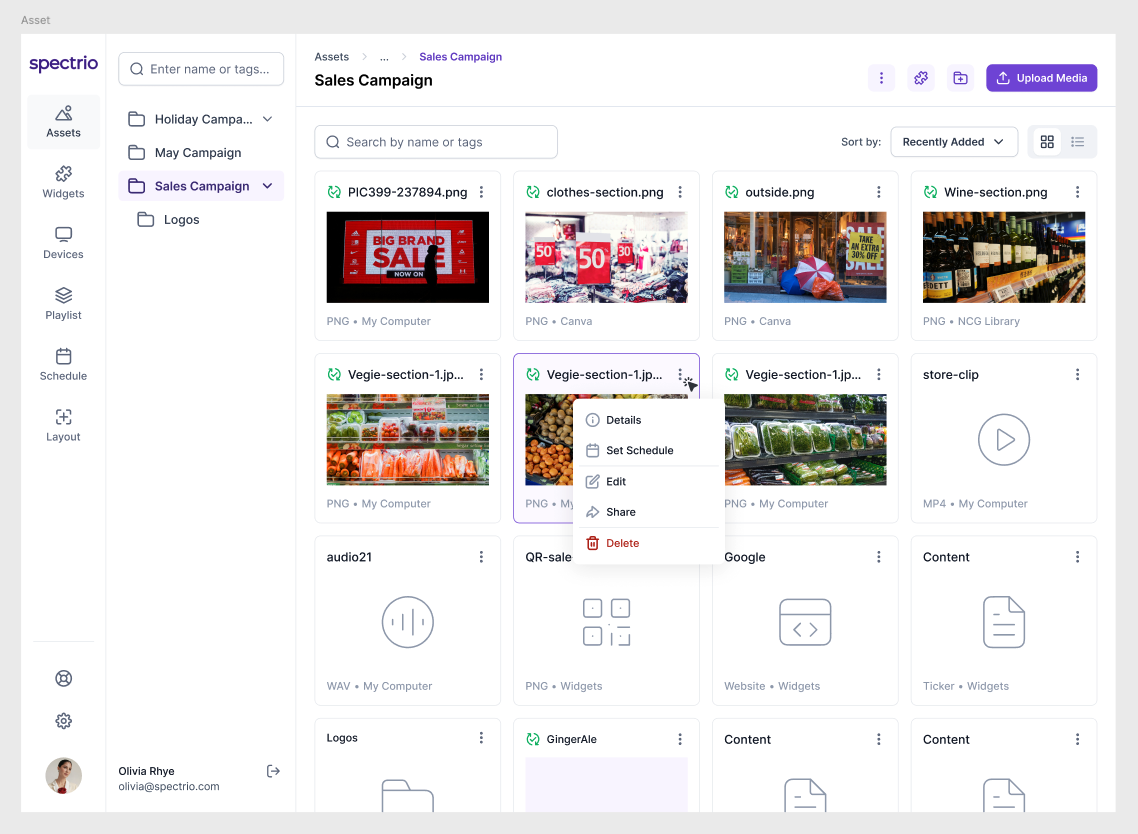Viewport: 1138px width, 834px height.
Task: Open the Recently Added sort dropdown
Action: click(x=953, y=141)
